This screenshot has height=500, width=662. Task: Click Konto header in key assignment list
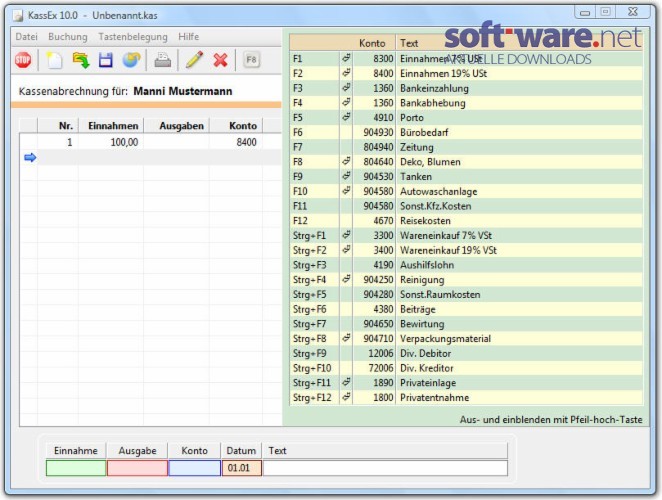pos(372,43)
